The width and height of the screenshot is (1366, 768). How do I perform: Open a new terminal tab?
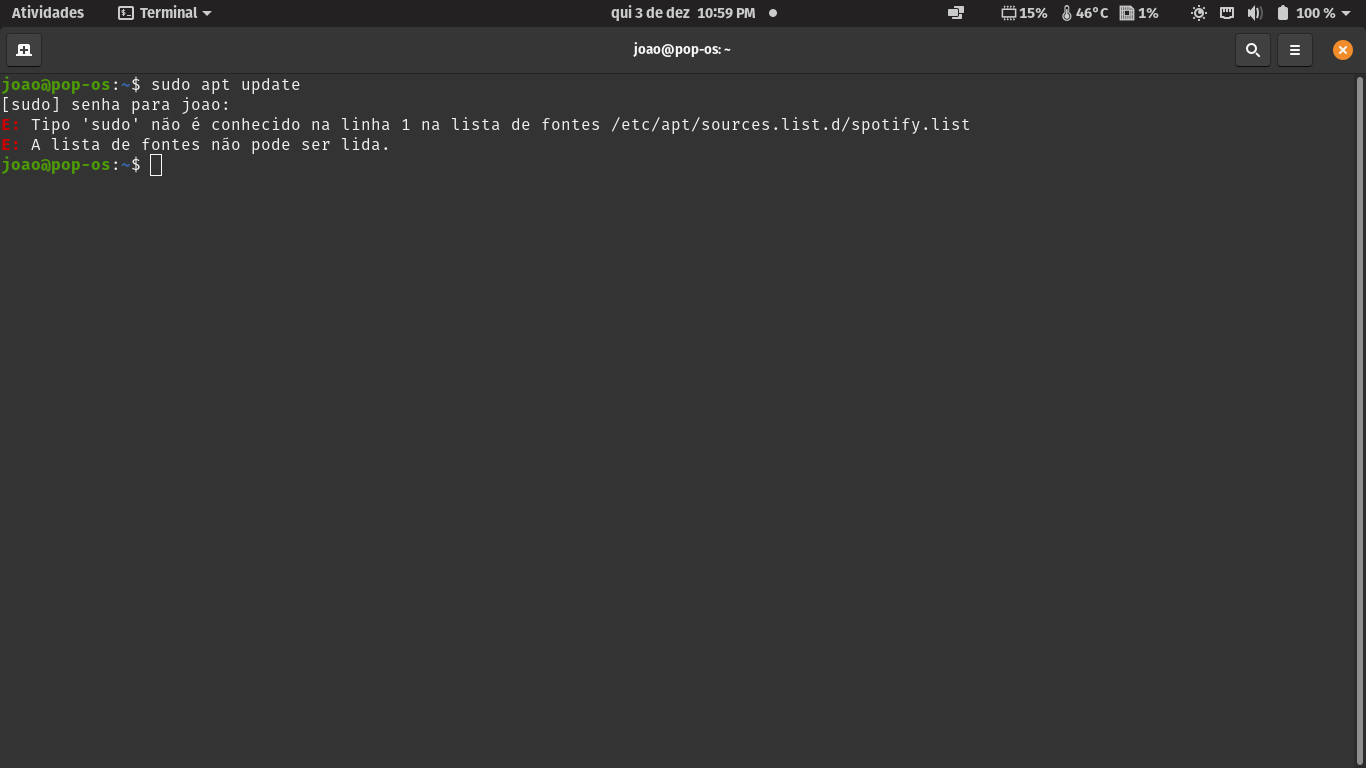coord(24,50)
